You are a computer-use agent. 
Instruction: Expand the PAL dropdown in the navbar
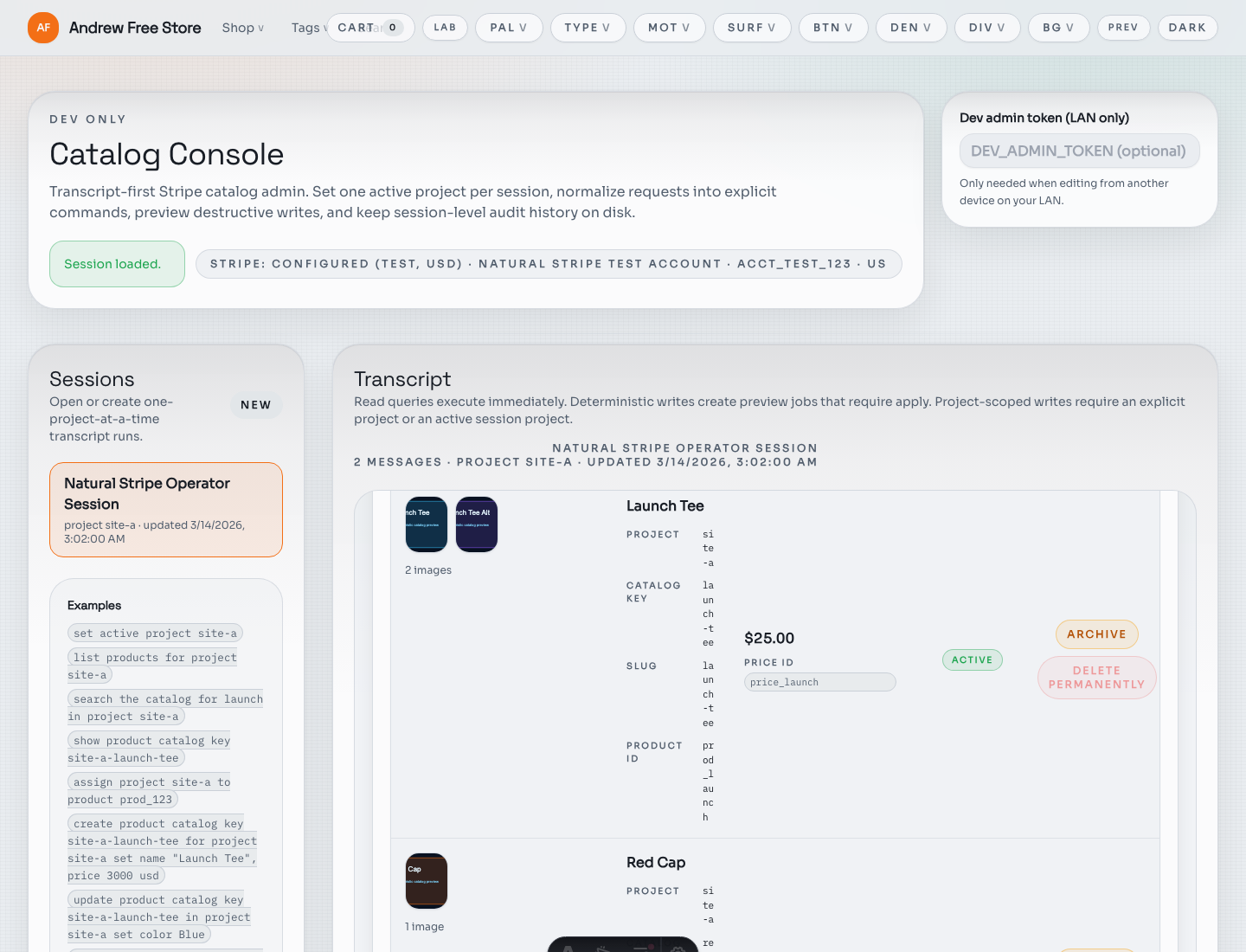click(509, 28)
